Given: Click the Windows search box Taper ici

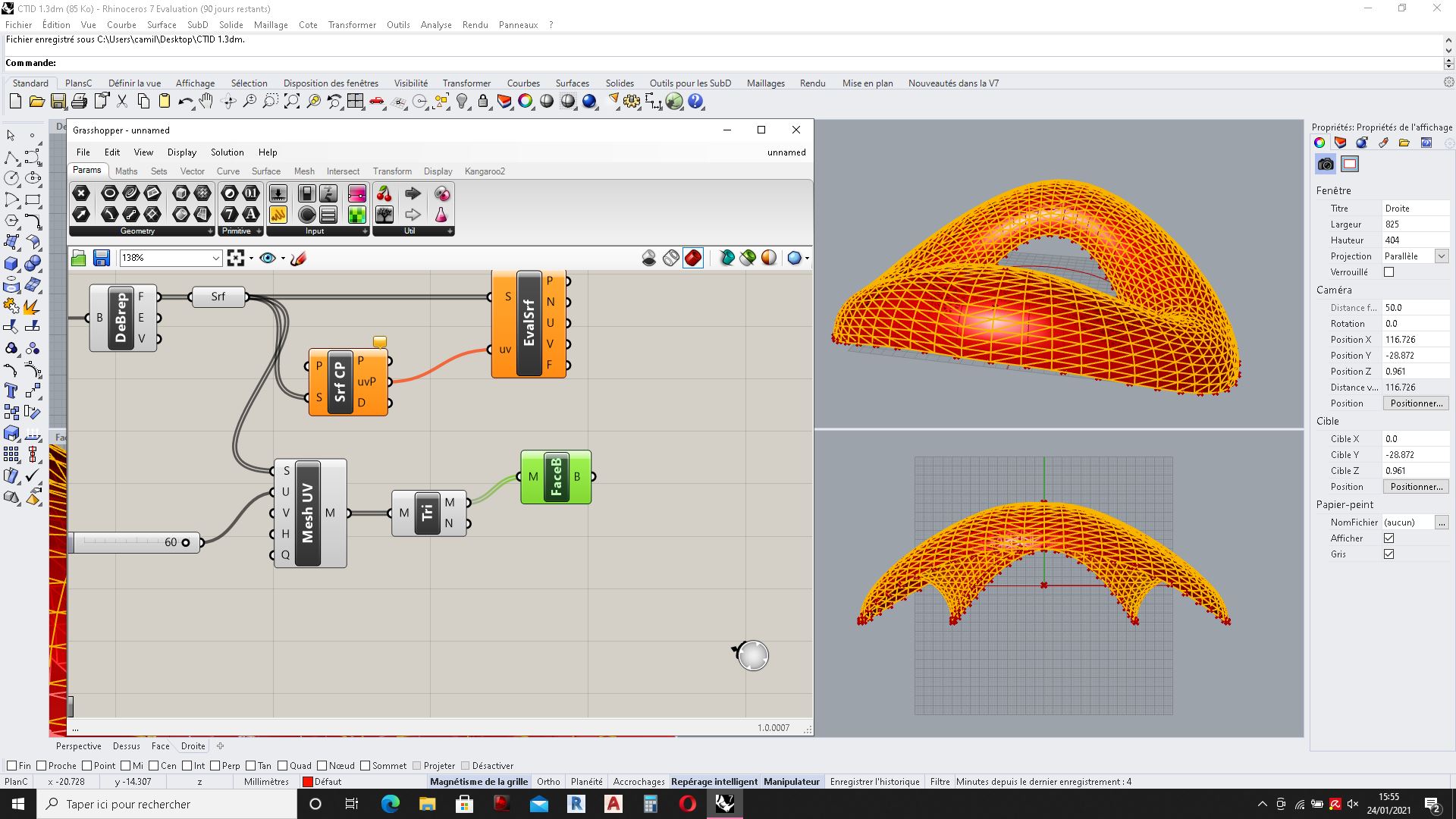Looking at the screenshot, I should coord(168,804).
